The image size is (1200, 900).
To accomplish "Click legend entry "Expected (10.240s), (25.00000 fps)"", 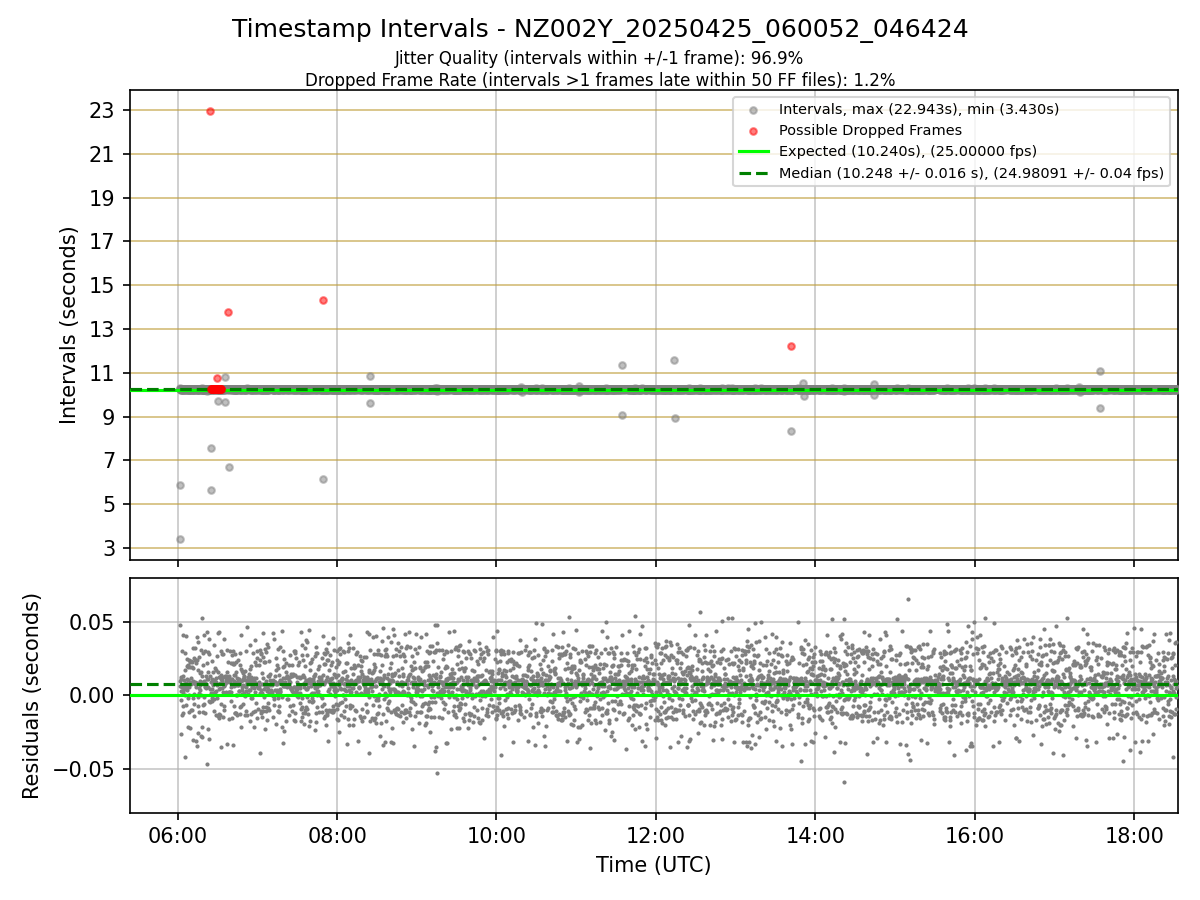I will coord(907,152).
